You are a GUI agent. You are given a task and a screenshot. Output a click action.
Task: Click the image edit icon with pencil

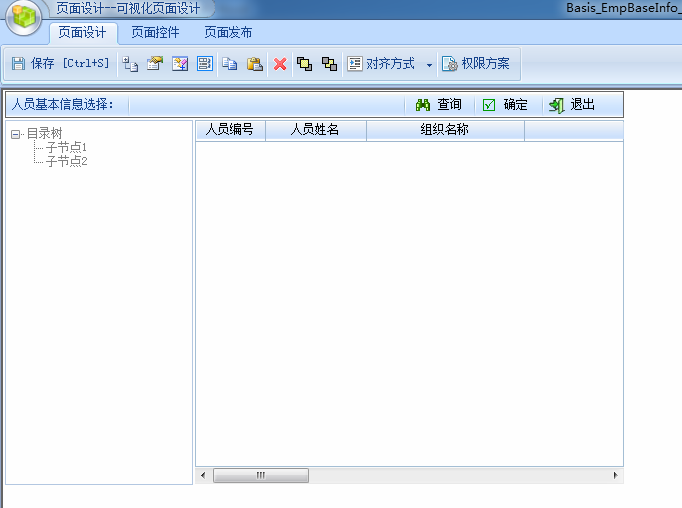tap(180, 64)
